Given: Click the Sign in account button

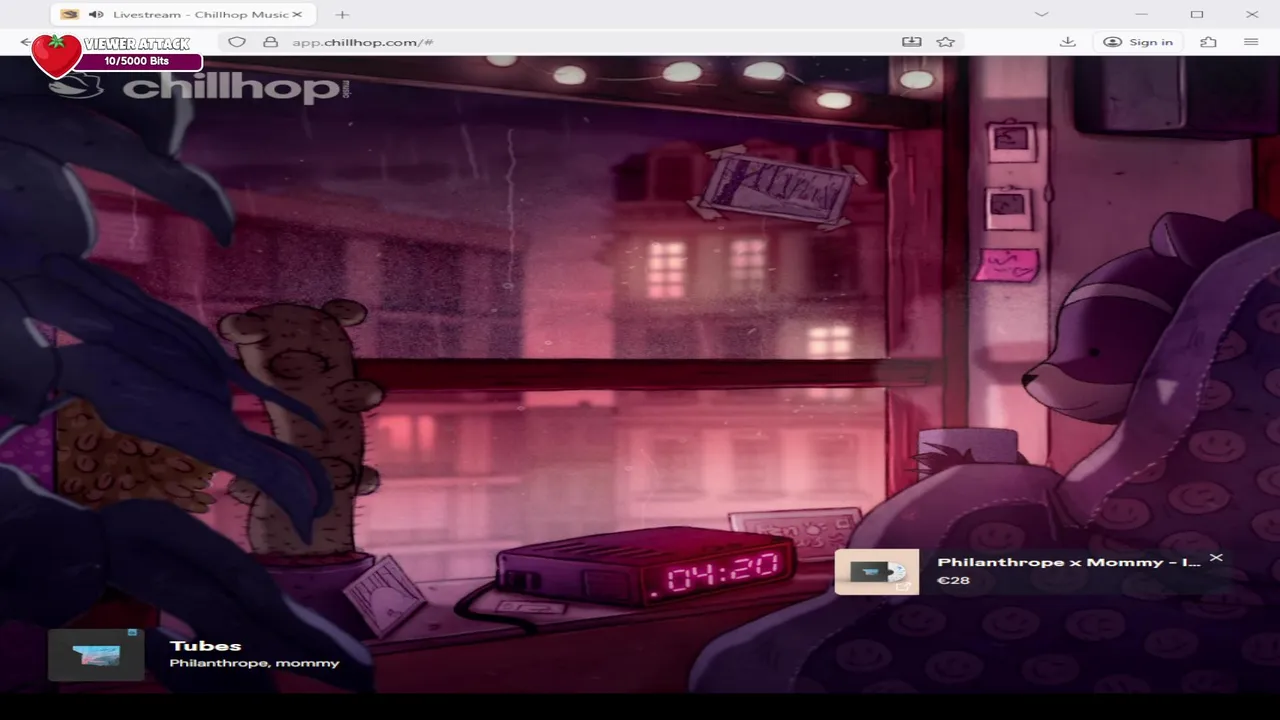Looking at the screenshot, I should [x=1138, y=42].
